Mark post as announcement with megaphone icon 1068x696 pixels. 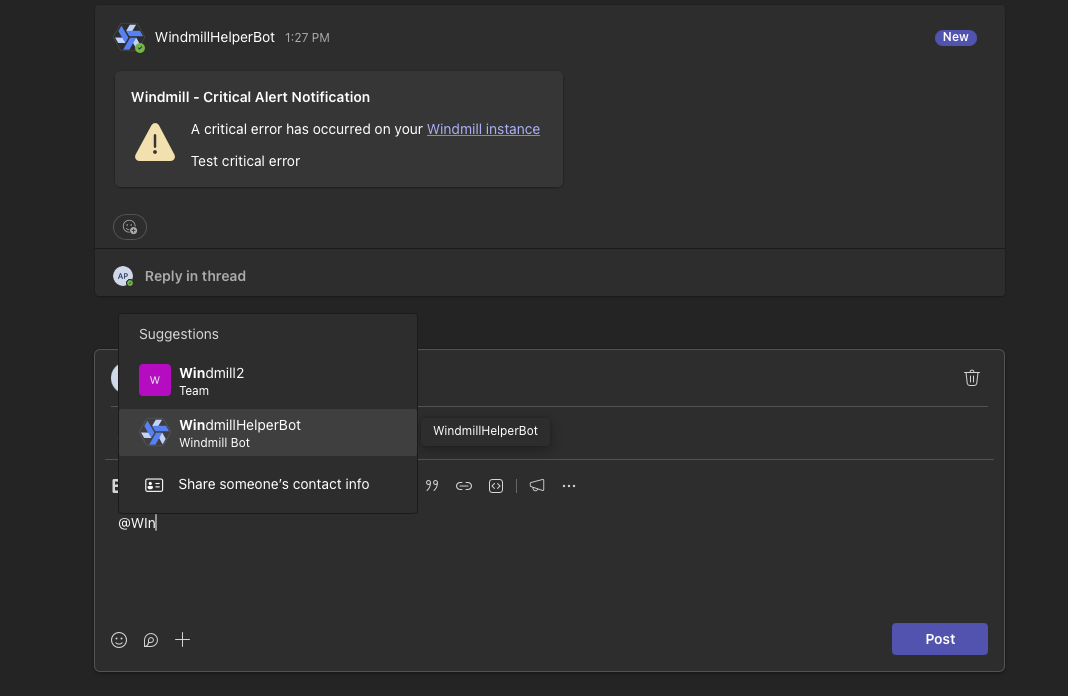pyautogui.click(x=537, y=486)
